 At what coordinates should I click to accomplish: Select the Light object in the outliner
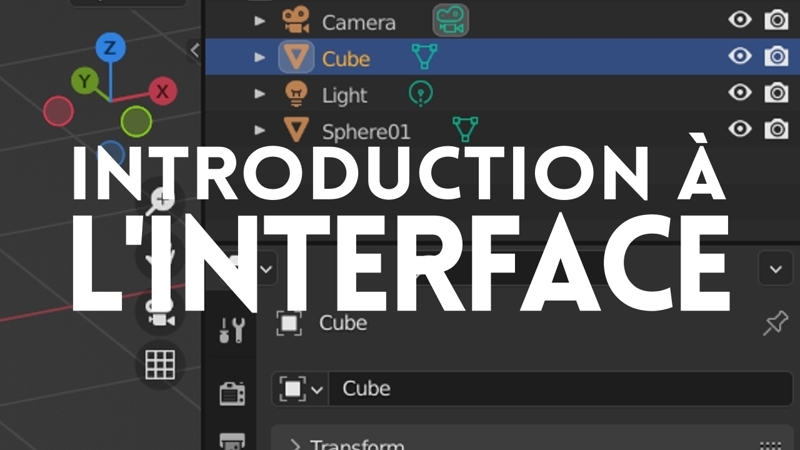[344, 95]
